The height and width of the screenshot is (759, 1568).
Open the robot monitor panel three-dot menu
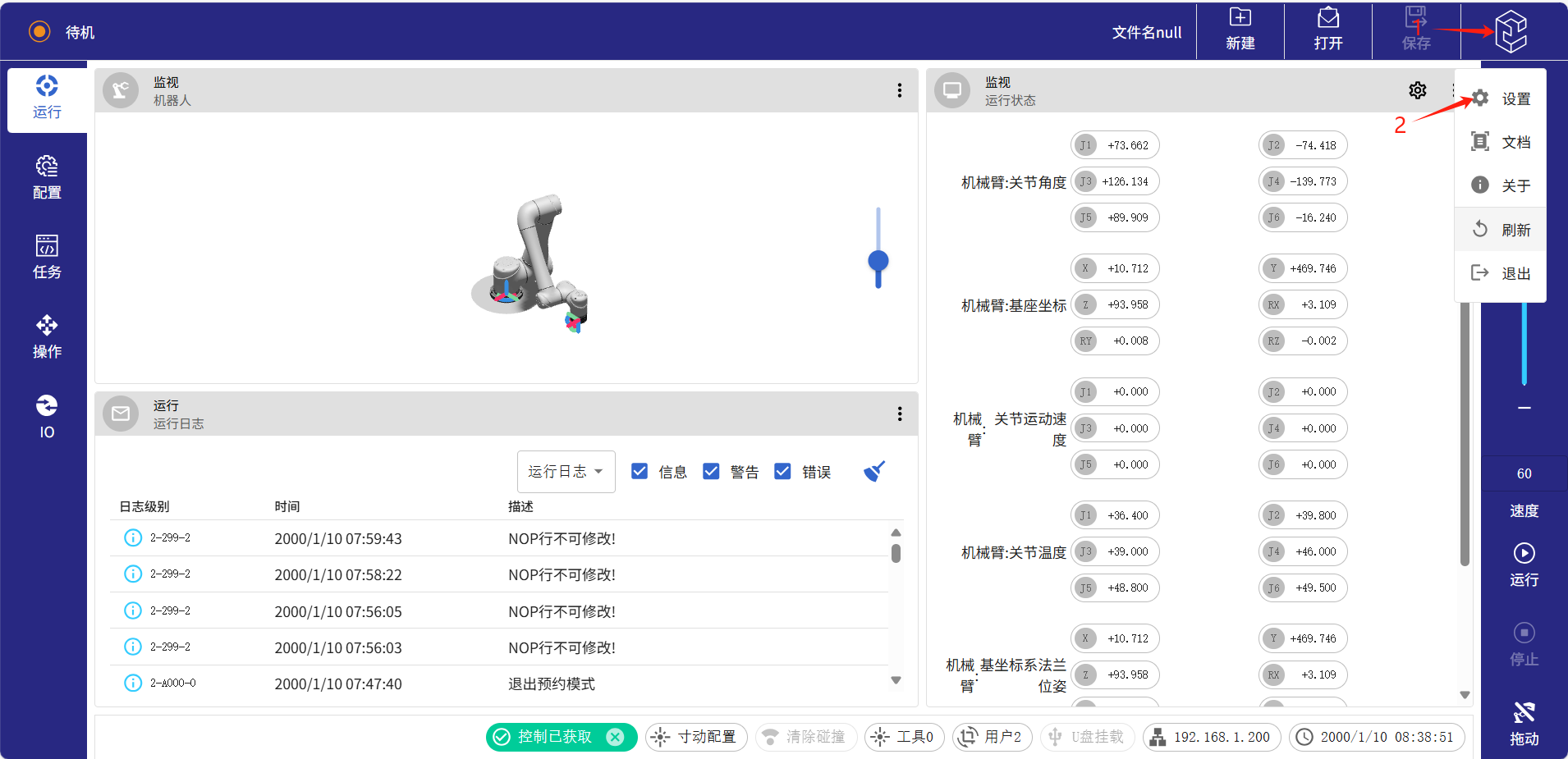tap(900, 90)
